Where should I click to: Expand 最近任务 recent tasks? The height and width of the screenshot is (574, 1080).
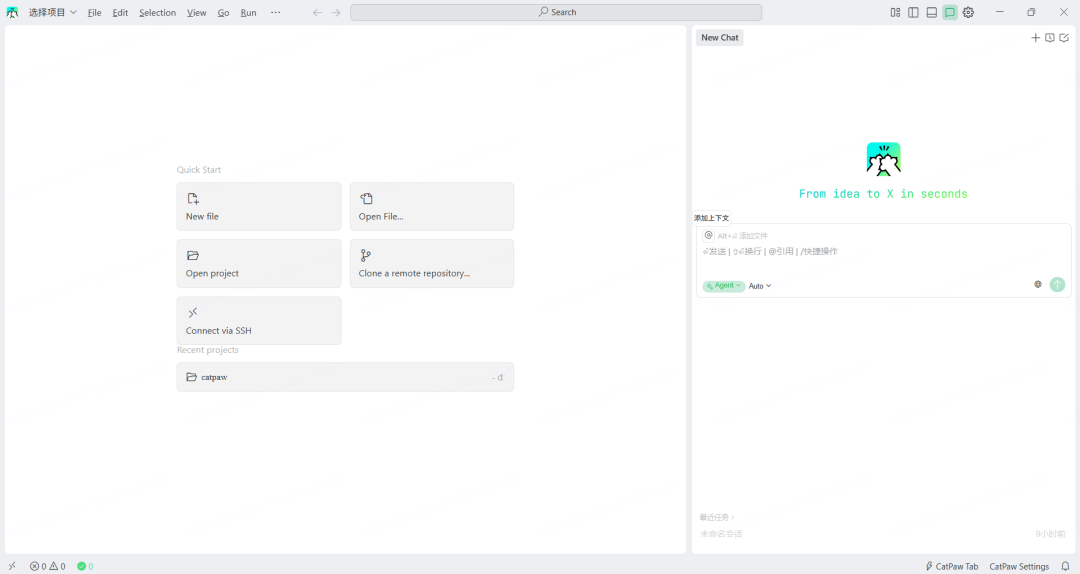point(717,517)
